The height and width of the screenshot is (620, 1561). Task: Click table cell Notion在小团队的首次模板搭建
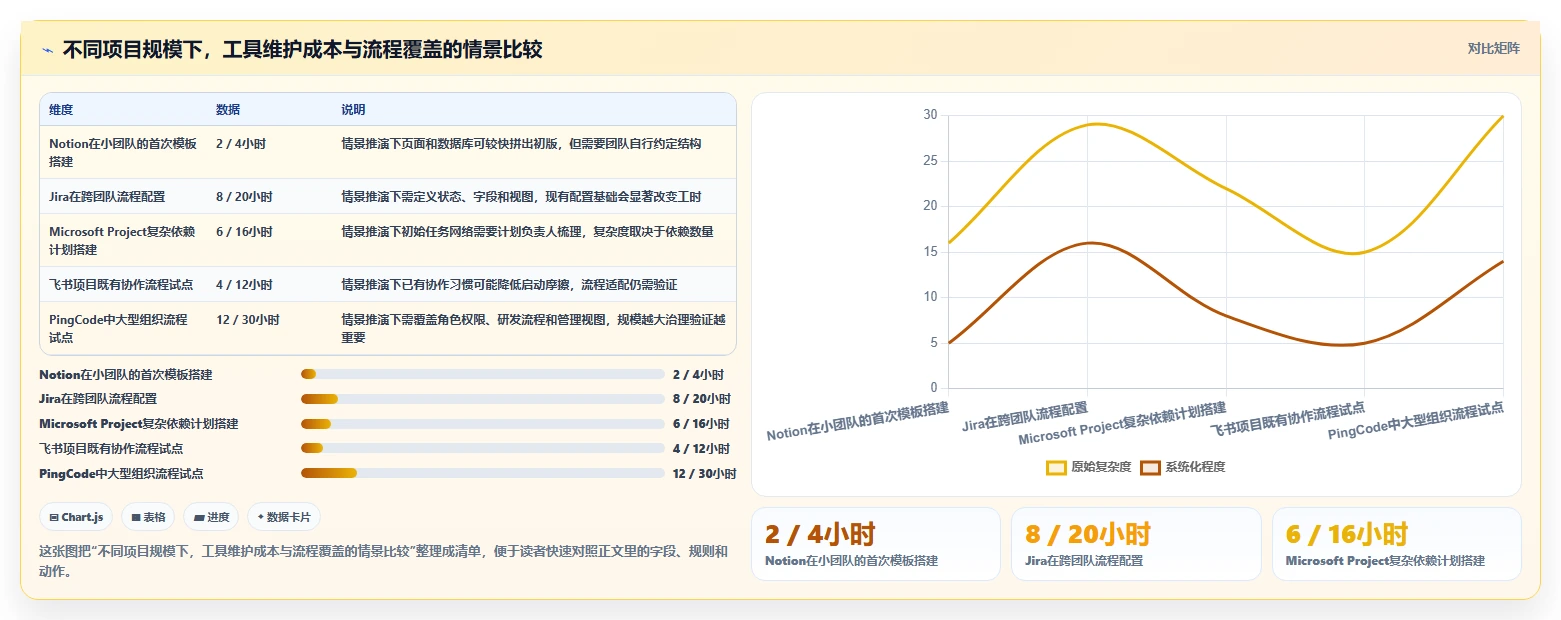[123, 152]
